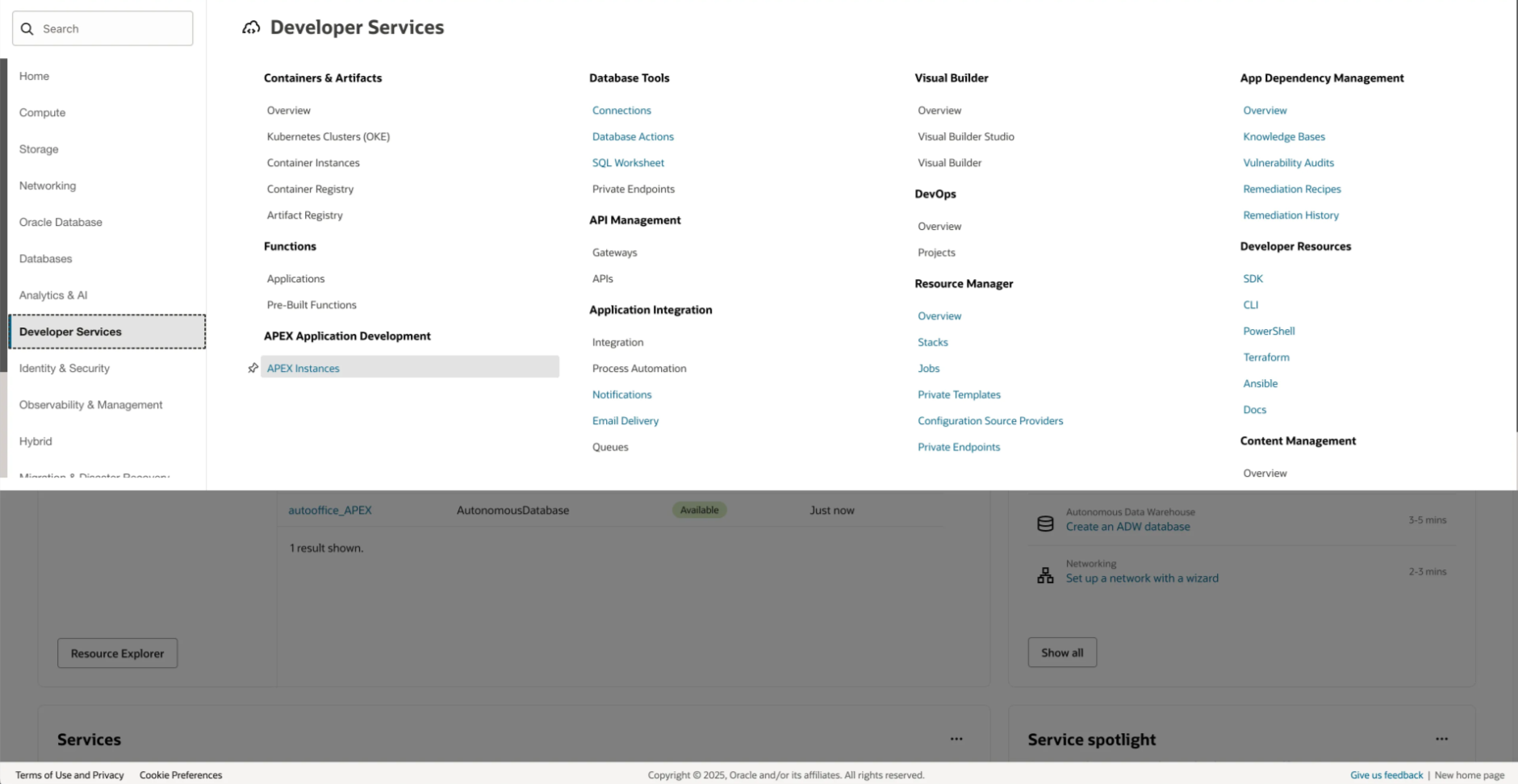Select Storage category

[39, 149]
